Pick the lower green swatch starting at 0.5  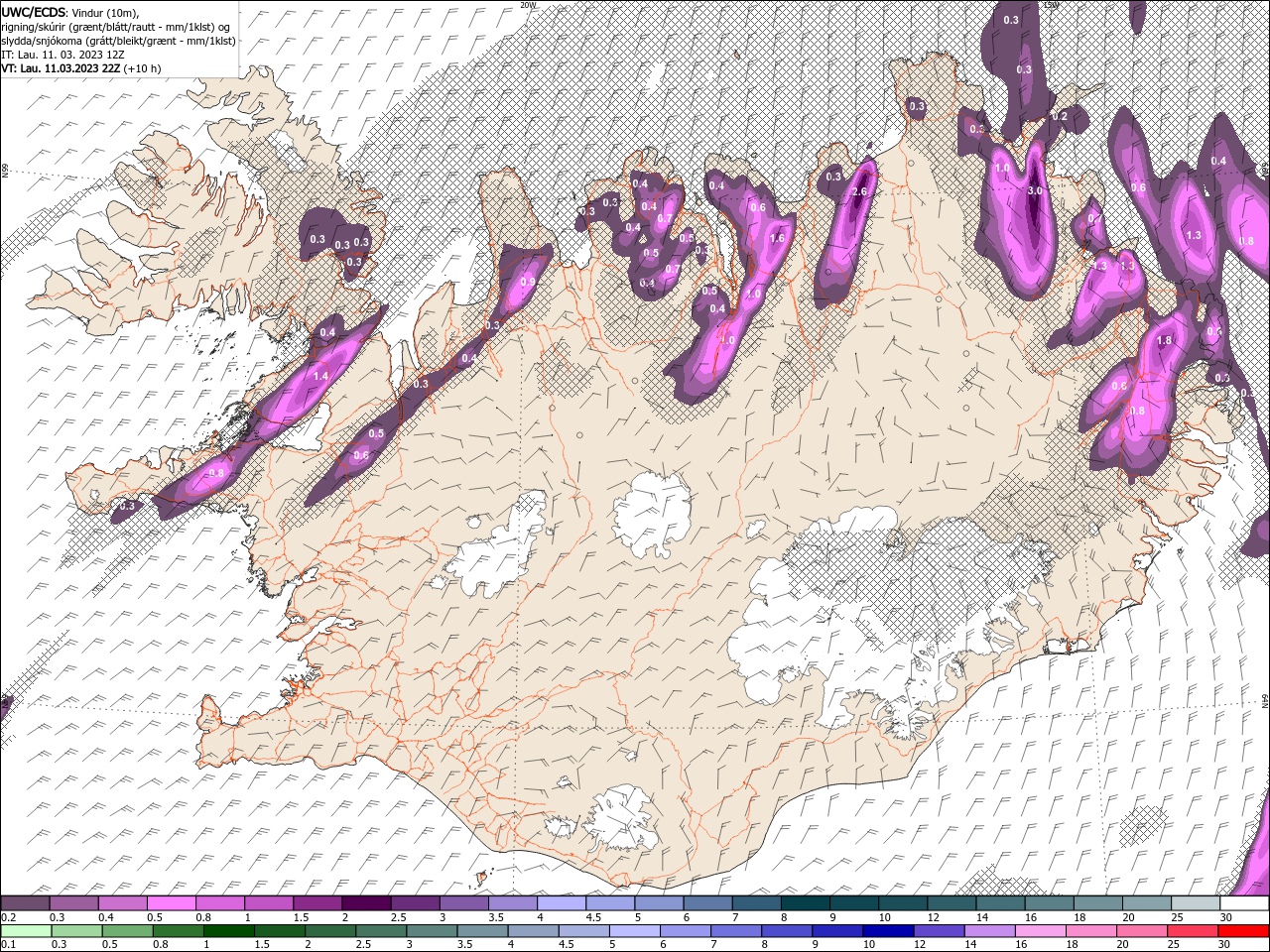[128, 930]
